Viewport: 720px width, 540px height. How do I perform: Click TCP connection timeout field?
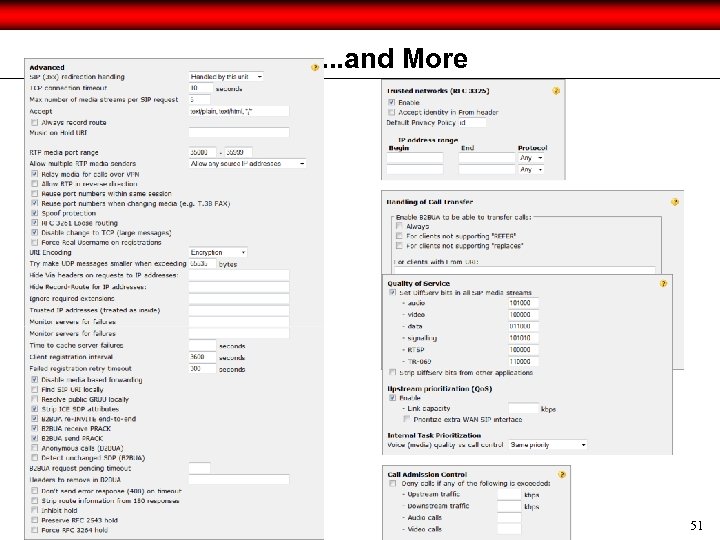201,88
